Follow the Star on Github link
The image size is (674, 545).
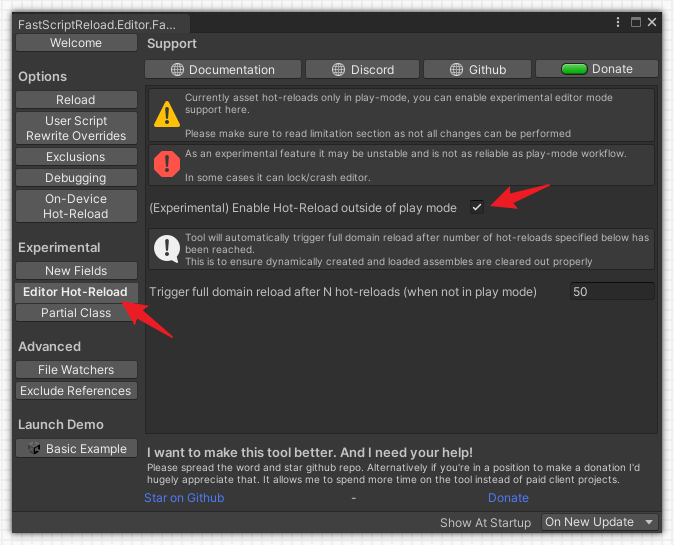point(184,498)
